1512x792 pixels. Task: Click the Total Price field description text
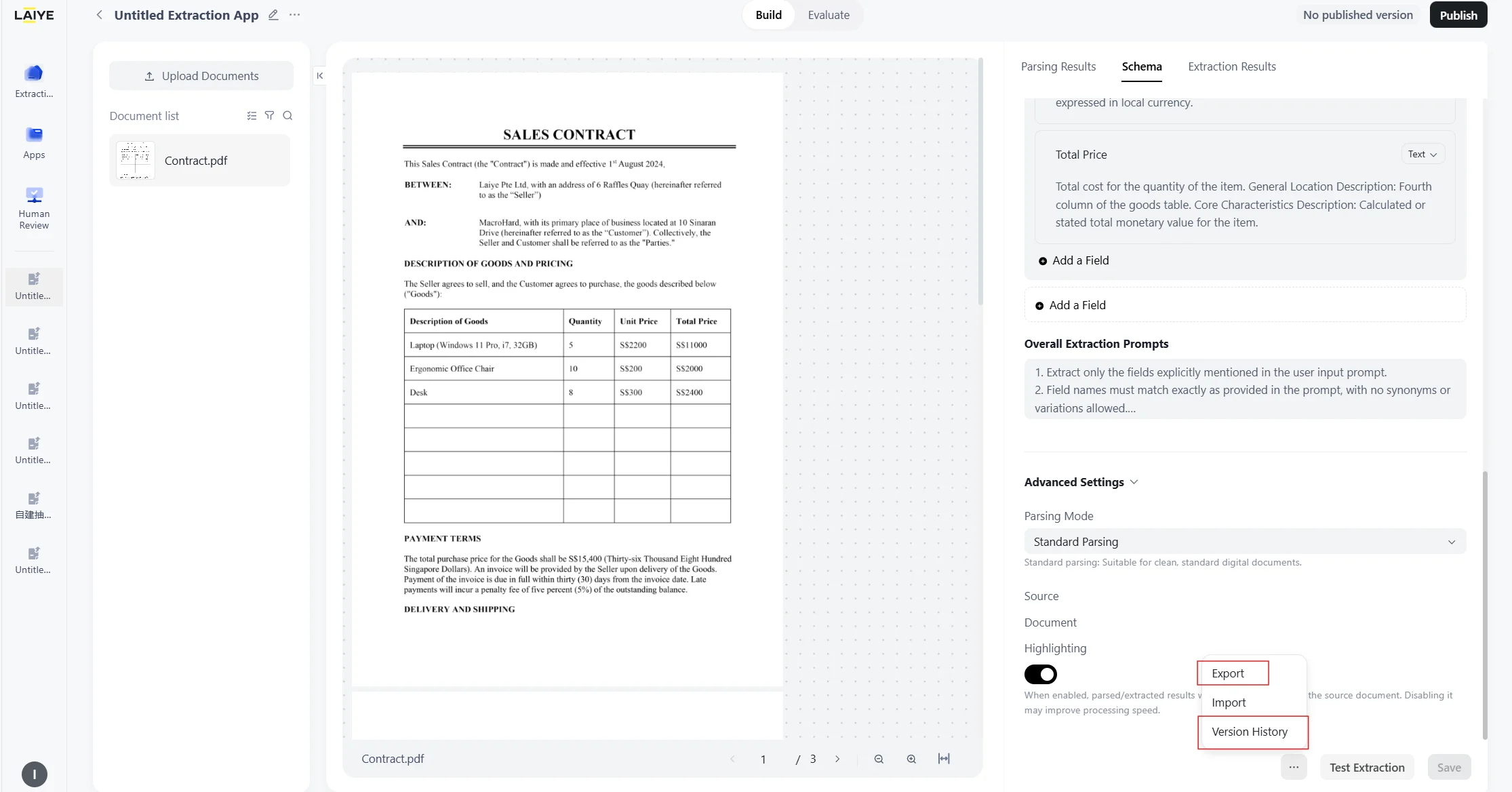click(1244, 205)
